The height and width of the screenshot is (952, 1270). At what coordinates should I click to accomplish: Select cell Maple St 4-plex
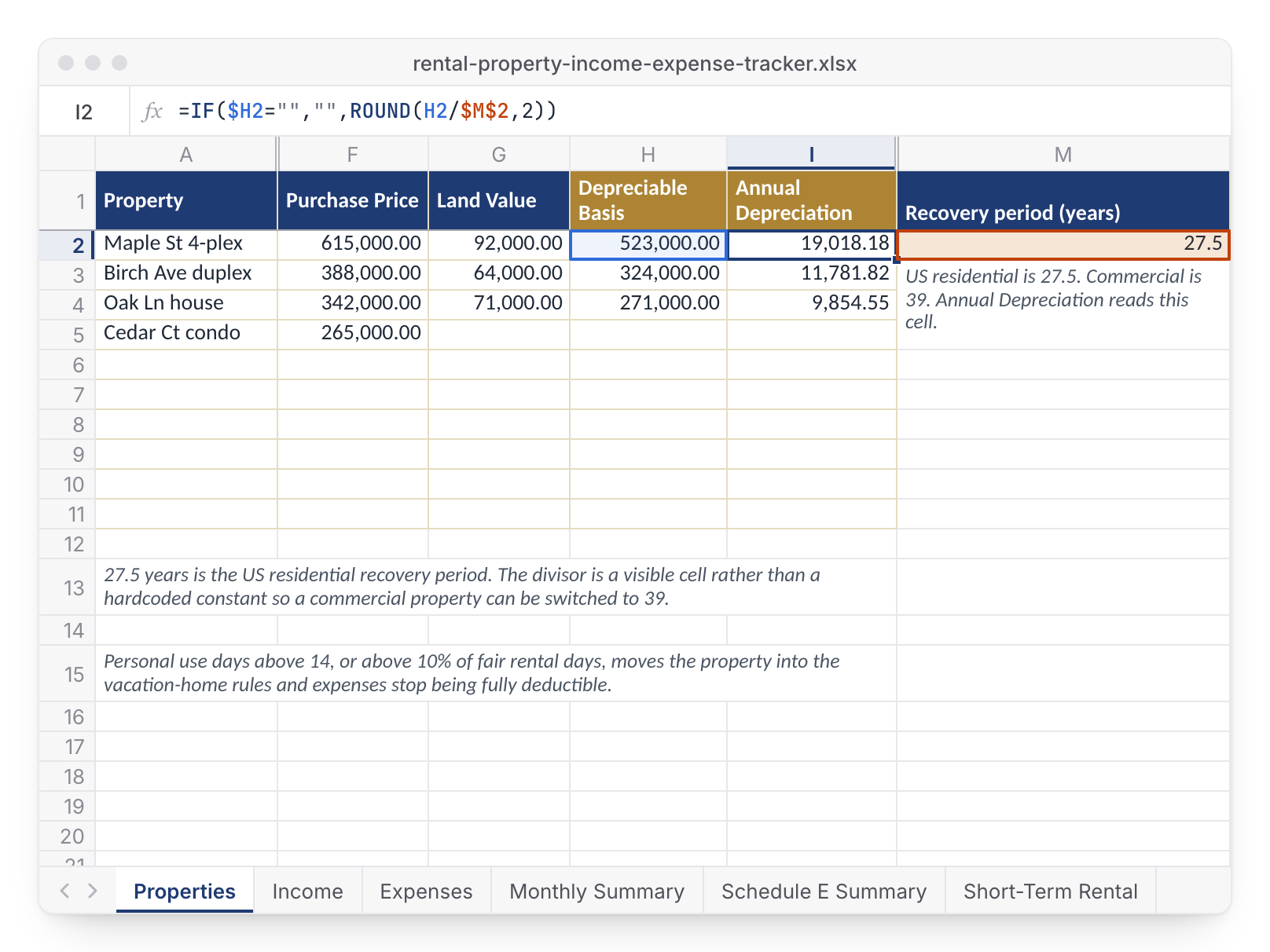tap(186, 244)
